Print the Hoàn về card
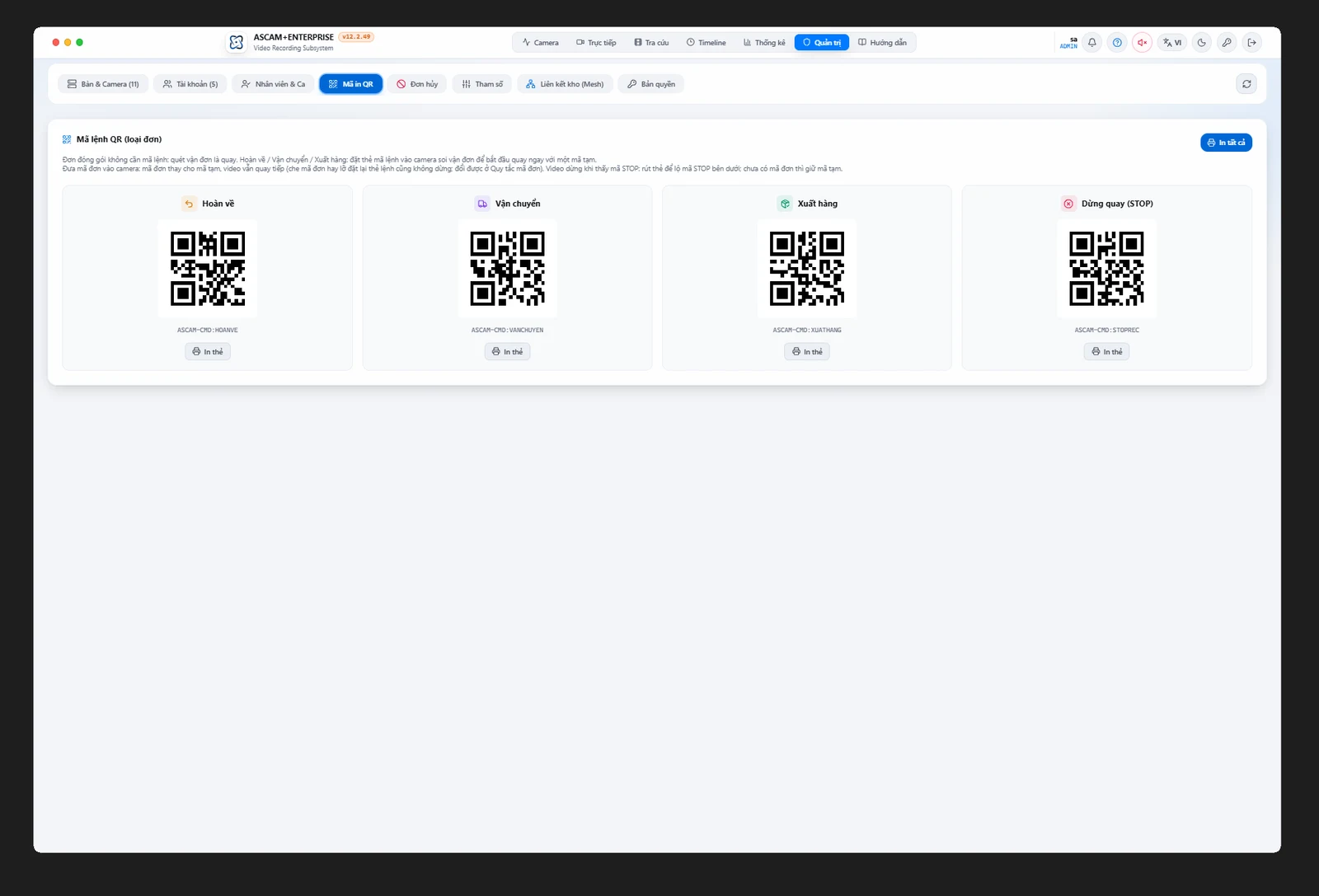 pyautogui.click(x=208, y=352)
